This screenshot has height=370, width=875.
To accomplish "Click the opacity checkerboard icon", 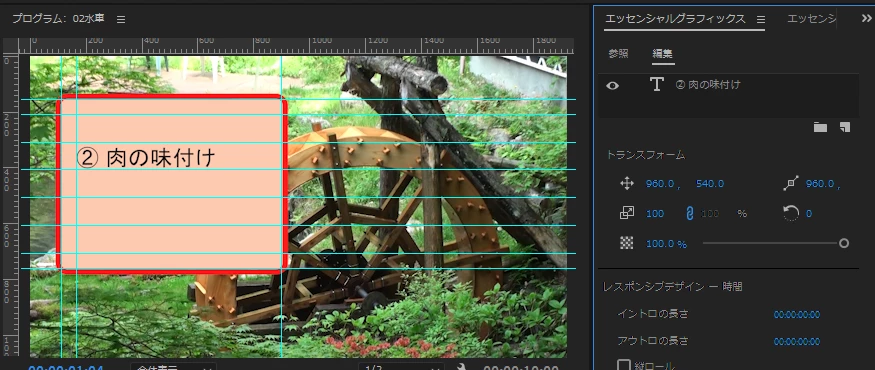I will [627, 243].
